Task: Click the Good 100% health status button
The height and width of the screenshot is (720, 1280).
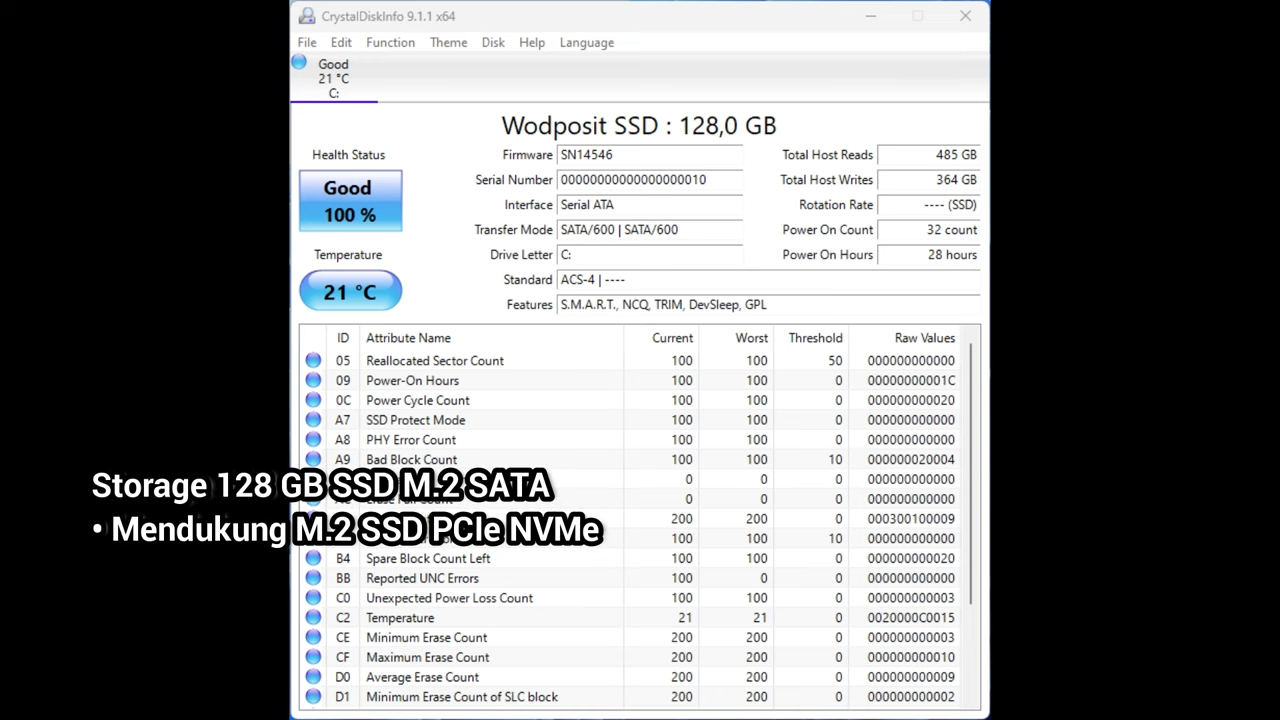Action: pos(349,200)
